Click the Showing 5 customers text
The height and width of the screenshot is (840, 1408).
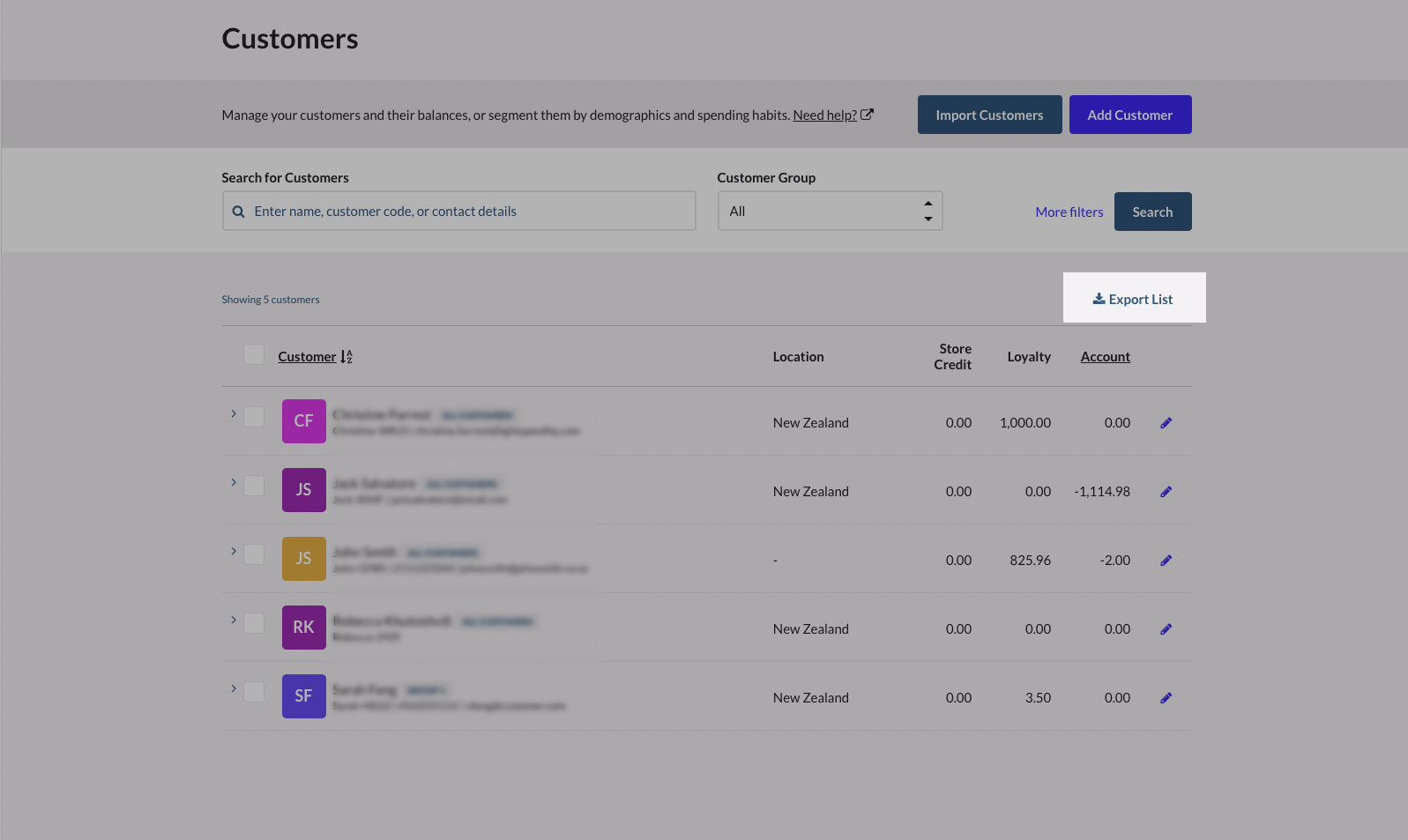(x=271, y=300)
